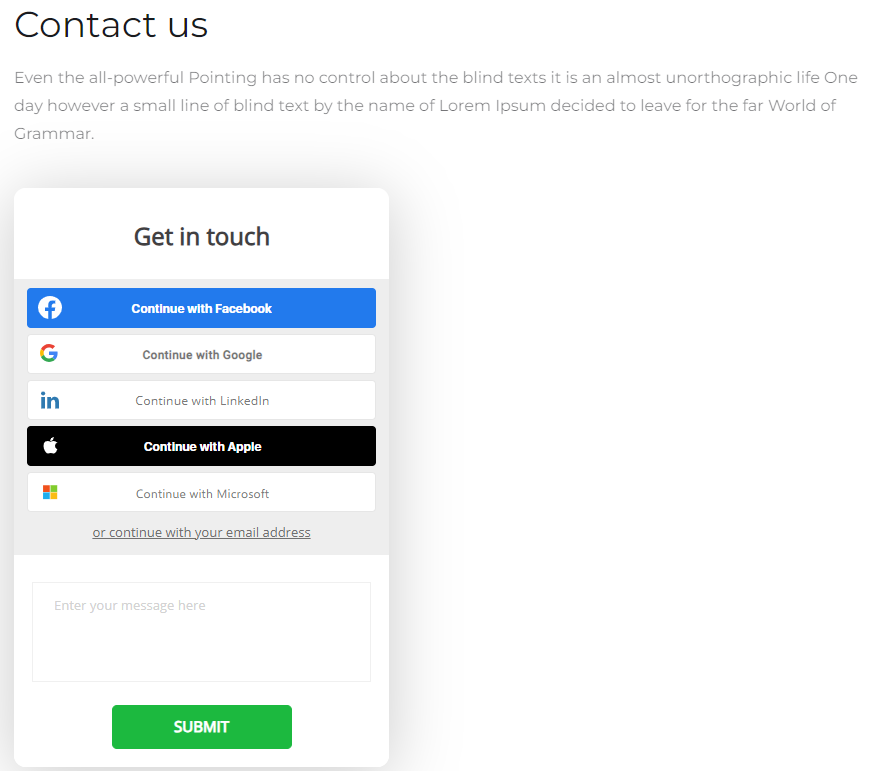Pick Continue with Microsoft option
The image size is (888, 771).
202,492
